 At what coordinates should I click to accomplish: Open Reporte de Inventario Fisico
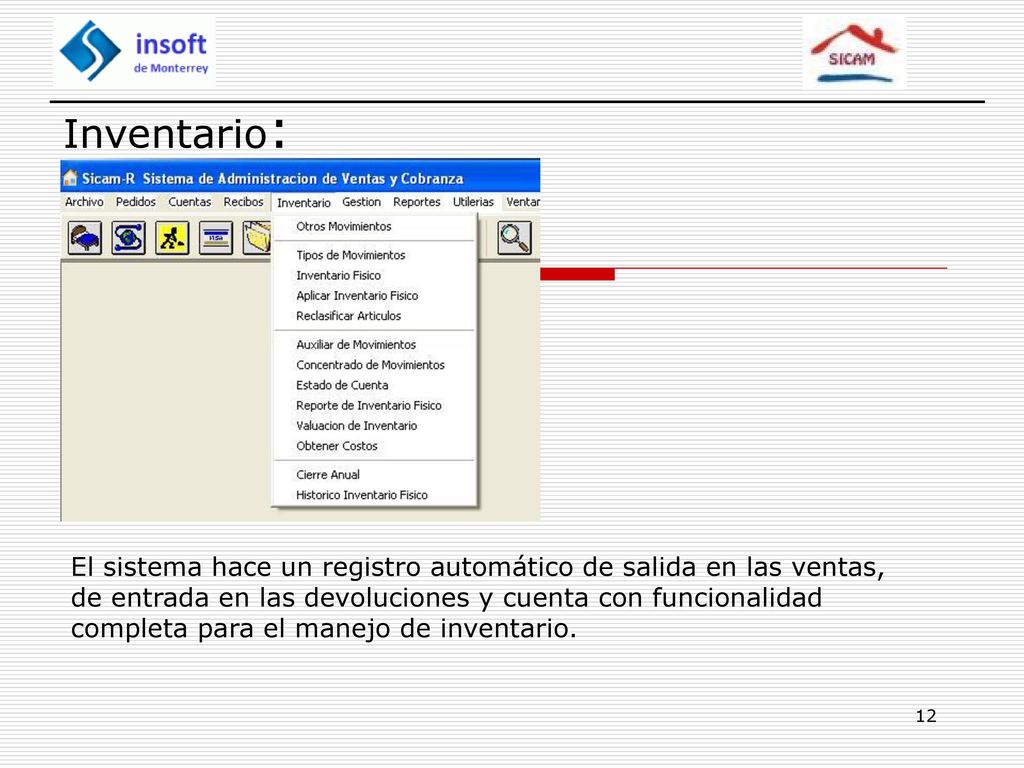(375, 405)
